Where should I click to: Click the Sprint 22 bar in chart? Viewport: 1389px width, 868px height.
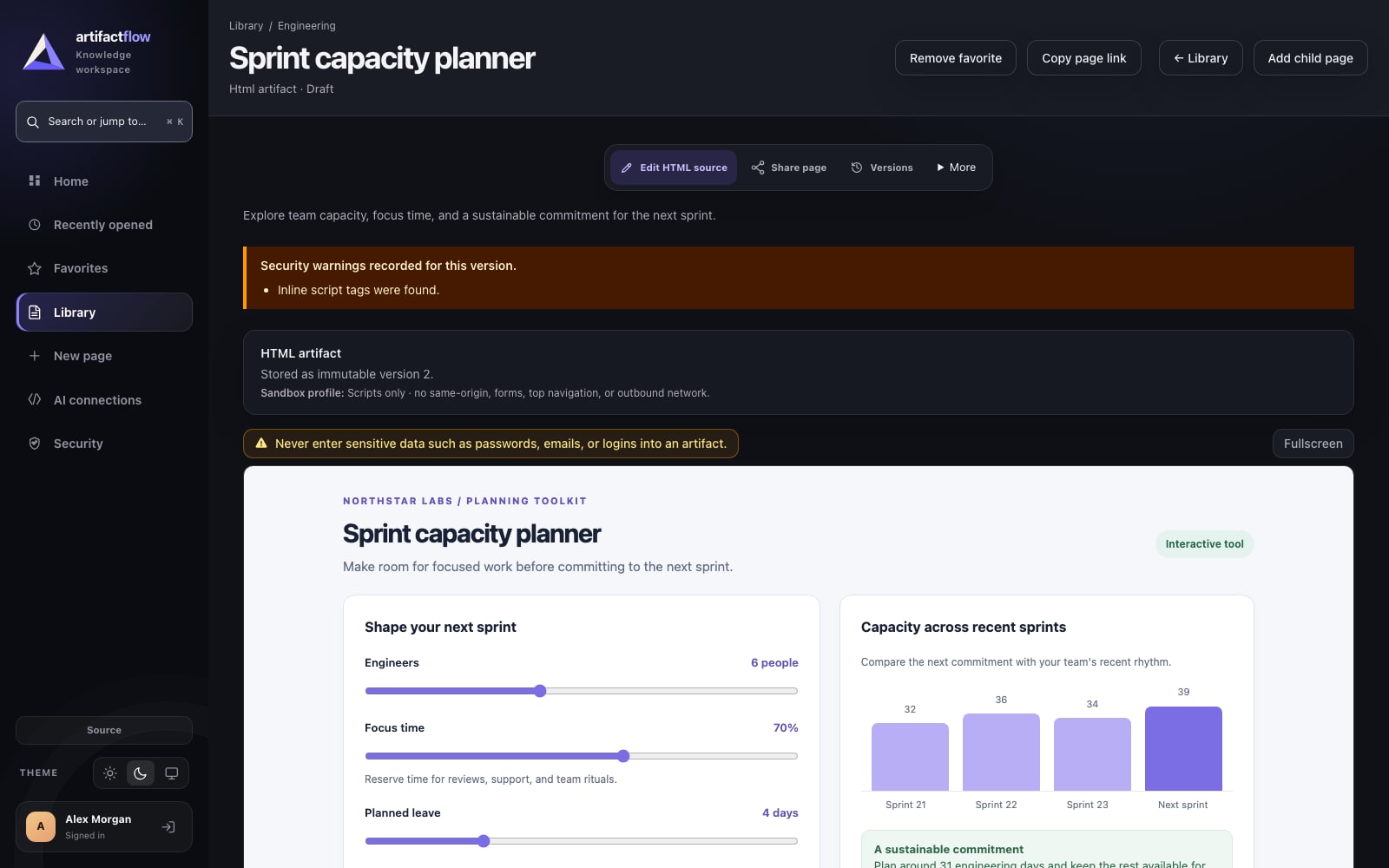pyautogui.click(x=1001, y=752)
